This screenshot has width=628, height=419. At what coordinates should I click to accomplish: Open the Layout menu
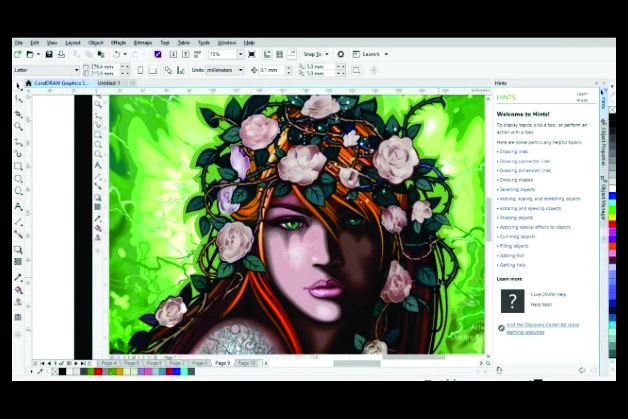[x=73, y=42]
